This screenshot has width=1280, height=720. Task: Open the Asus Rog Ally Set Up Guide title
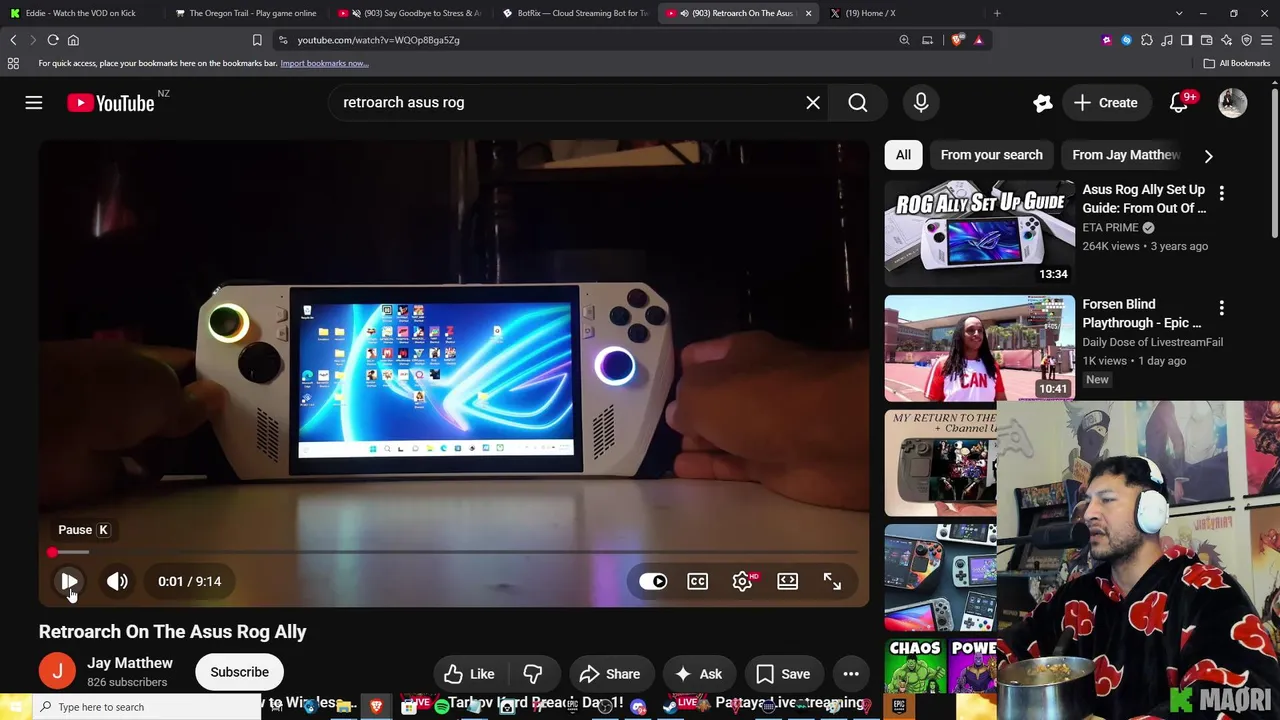1144,199
